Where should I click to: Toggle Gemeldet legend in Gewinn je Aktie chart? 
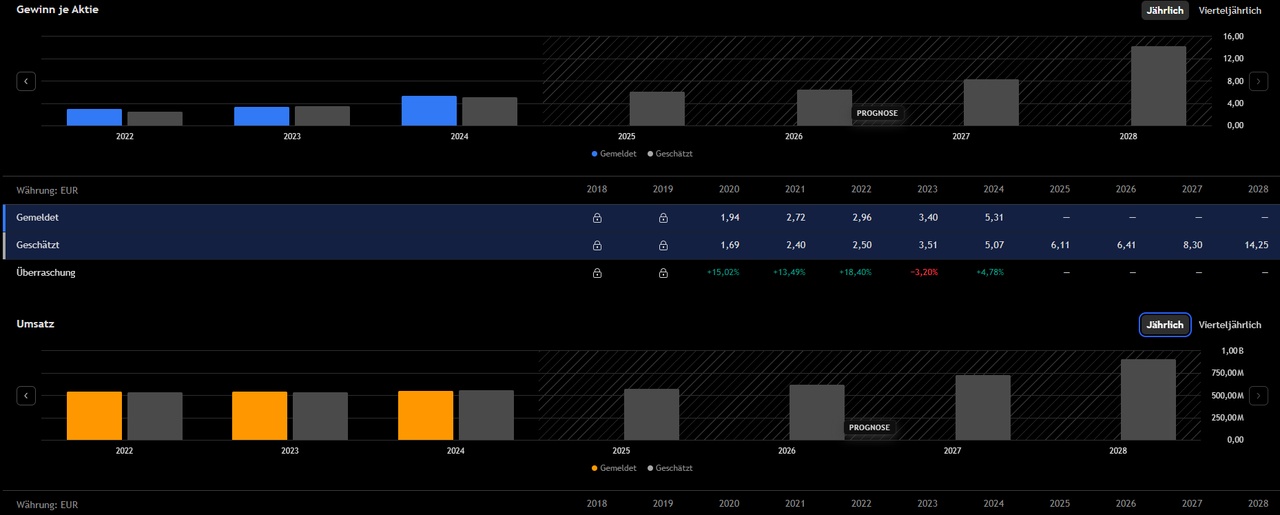point(615,154)
